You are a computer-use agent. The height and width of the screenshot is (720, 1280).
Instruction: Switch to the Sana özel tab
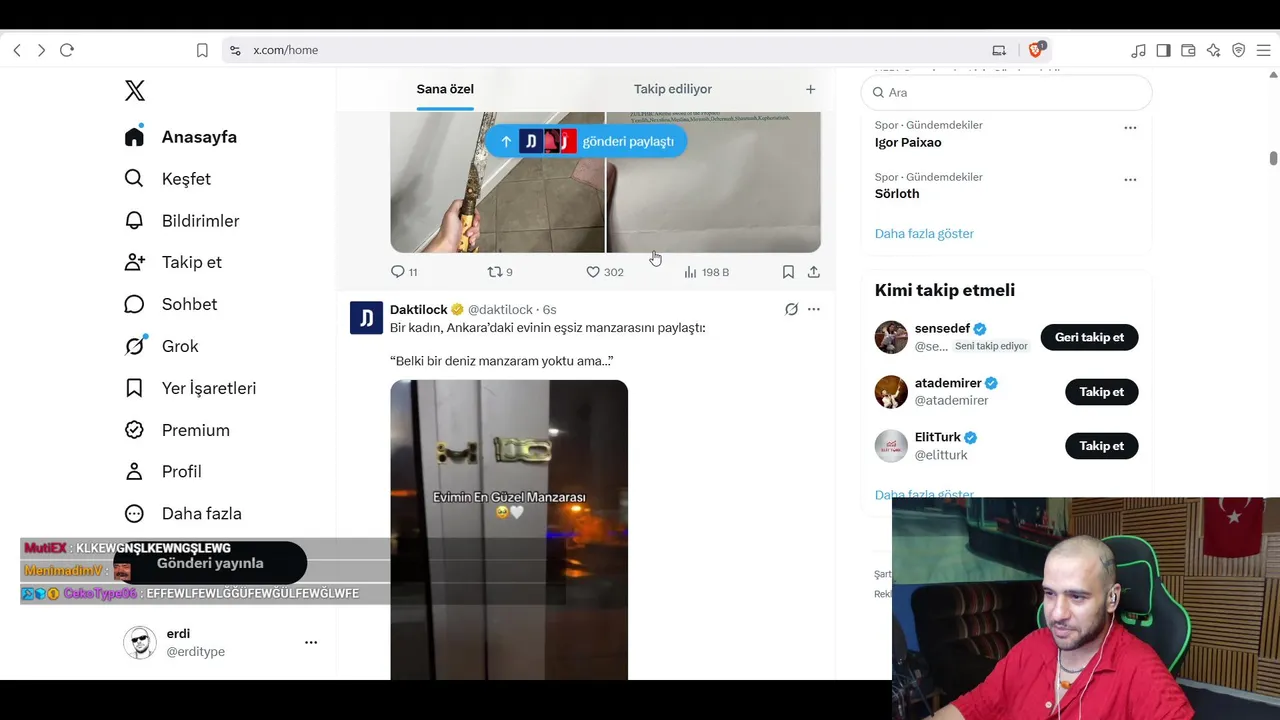pos(445,89)
